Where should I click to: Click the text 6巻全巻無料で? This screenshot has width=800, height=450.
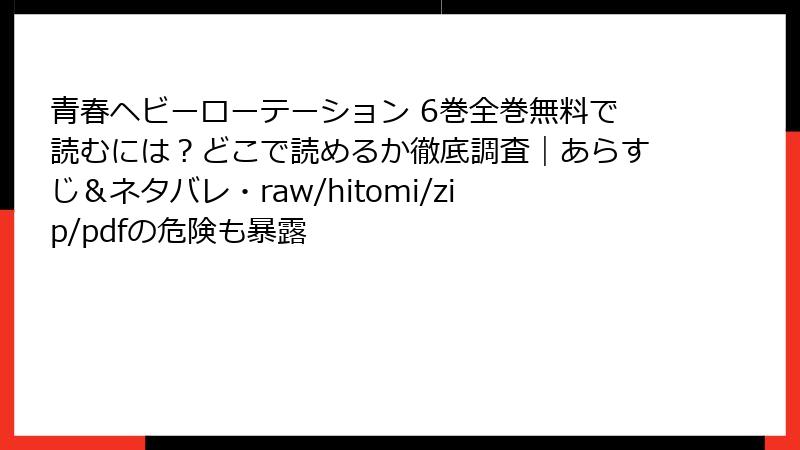click(518, 111)
